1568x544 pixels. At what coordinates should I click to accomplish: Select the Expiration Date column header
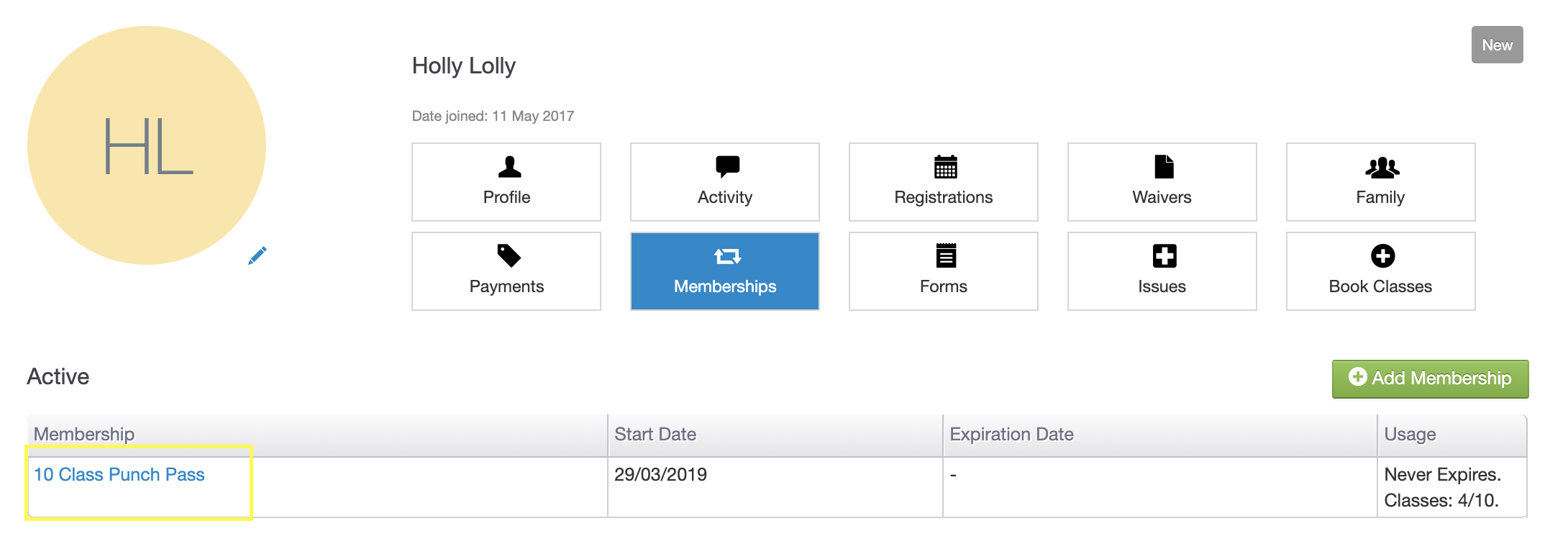tap(1011, 435)
